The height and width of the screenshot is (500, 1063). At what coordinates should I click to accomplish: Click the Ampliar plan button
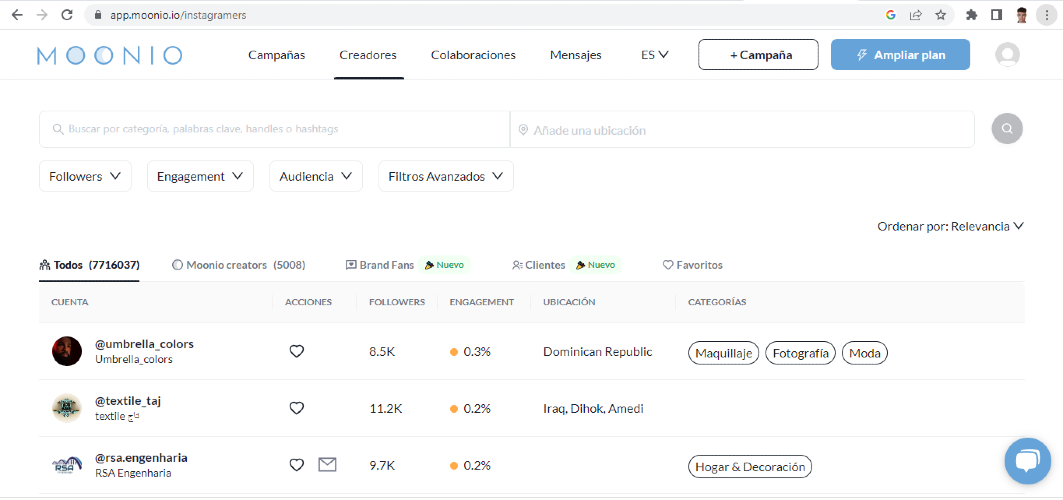[900, 55]
